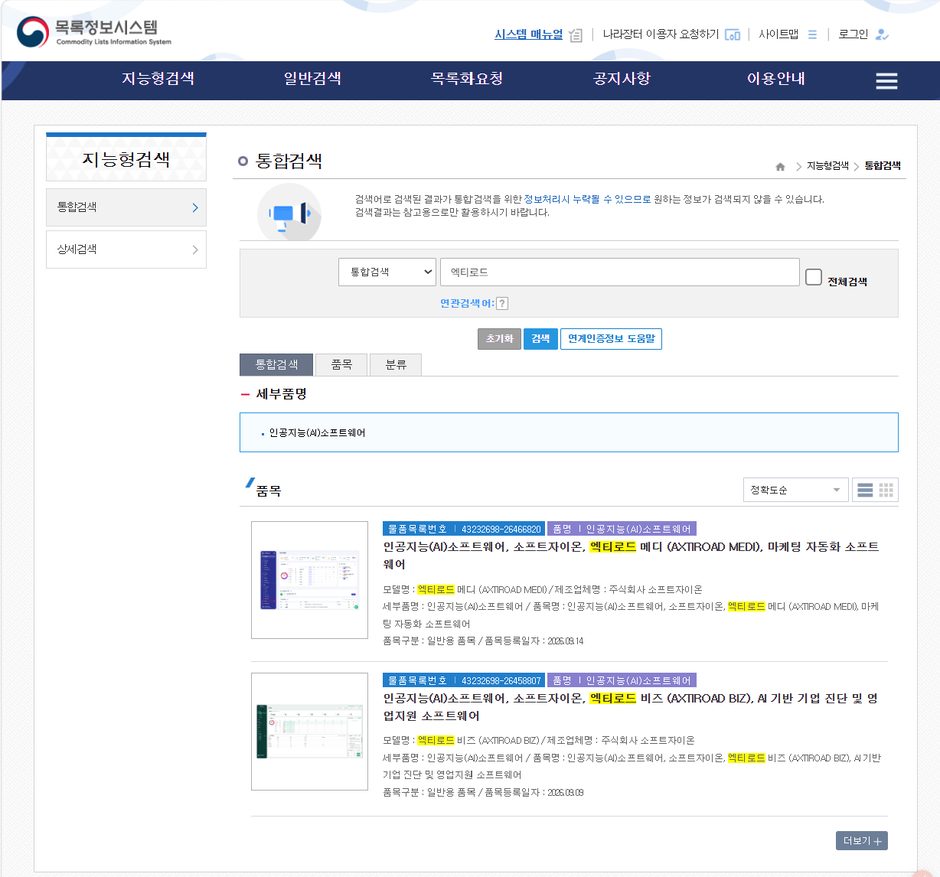
Task: Click the search keyword input field
Action: pos(619,272)
